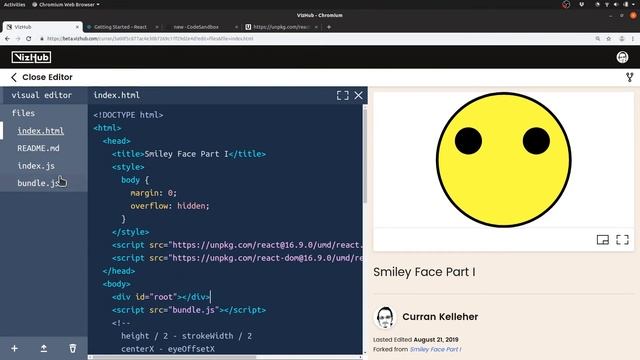Click the Close Editor label
This screenshot has height=360, width=640.
click(x=47, y=77)
